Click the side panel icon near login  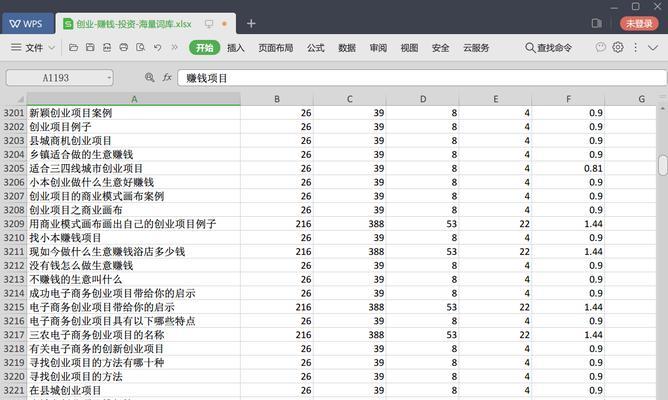click(x=597, y=23)
